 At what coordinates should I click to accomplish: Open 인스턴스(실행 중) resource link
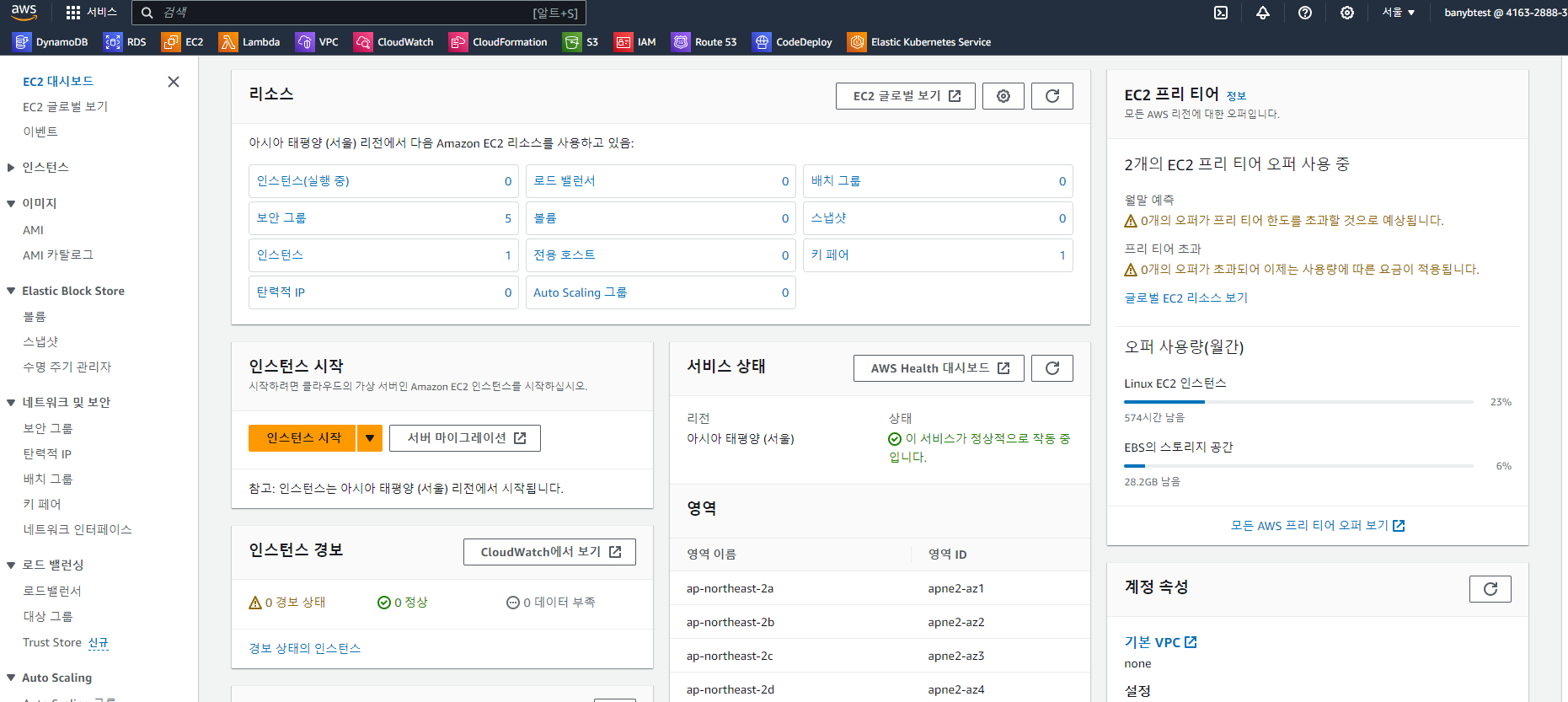[303, 181]
